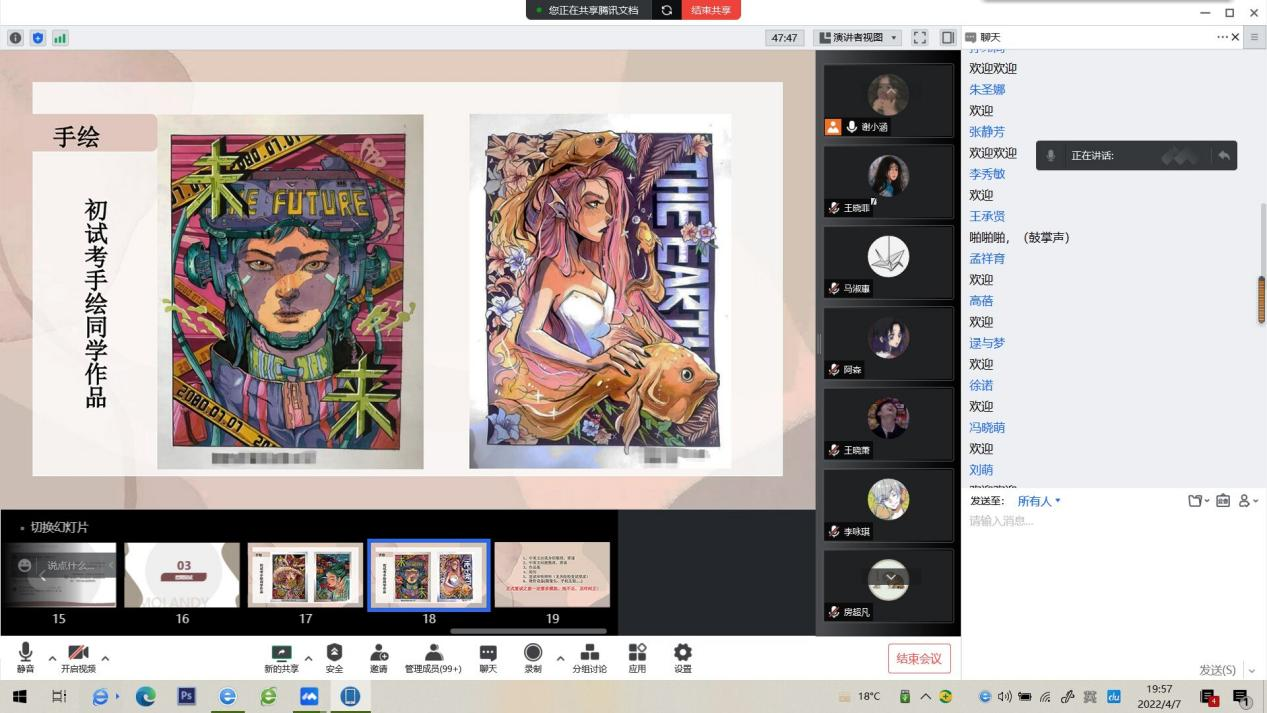Open the 聊天 chat toolbar item

pyautogui.click(x=488, y=657)
